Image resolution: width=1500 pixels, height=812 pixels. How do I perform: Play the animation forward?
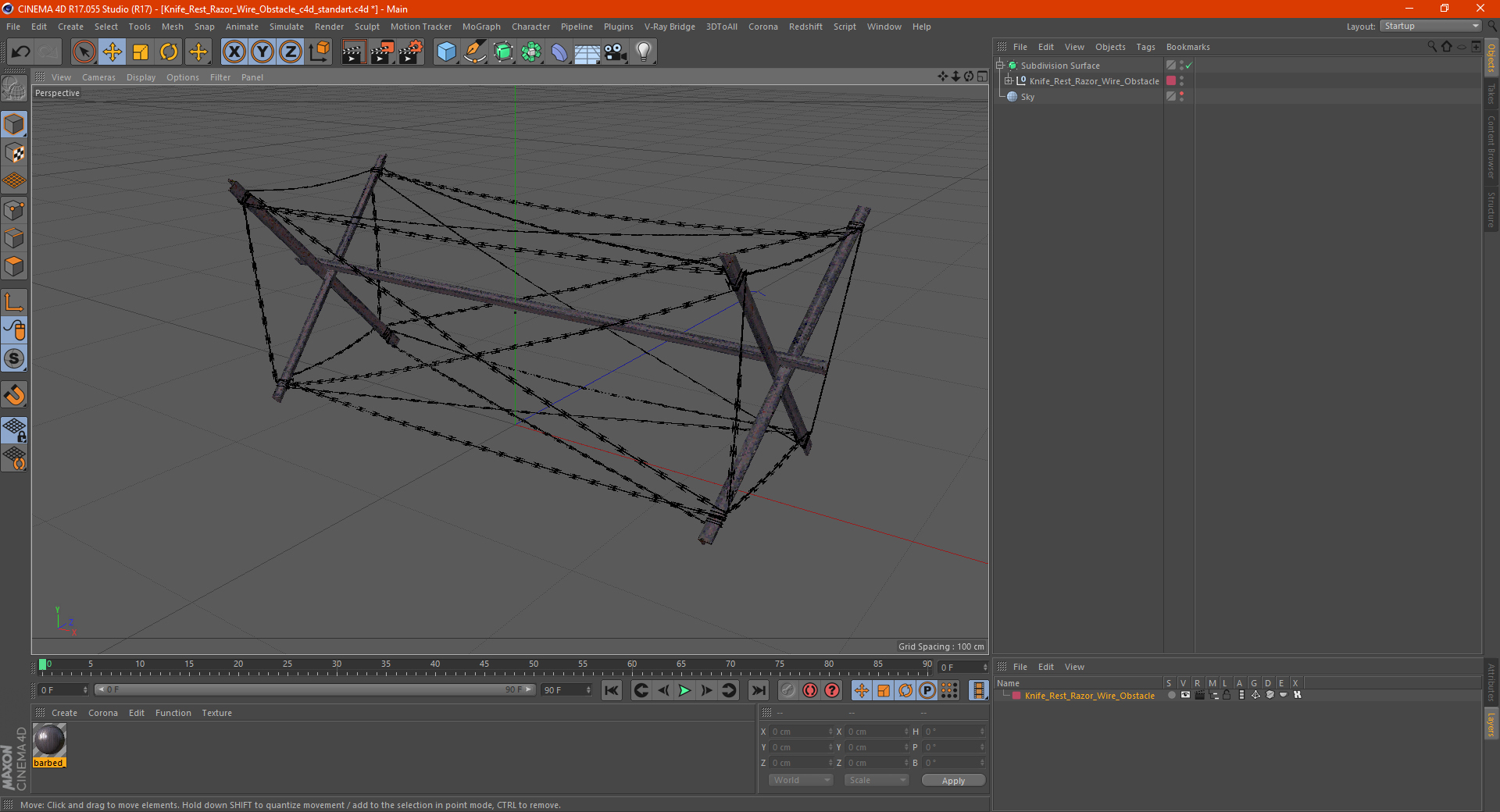click(x=684, y=690)
